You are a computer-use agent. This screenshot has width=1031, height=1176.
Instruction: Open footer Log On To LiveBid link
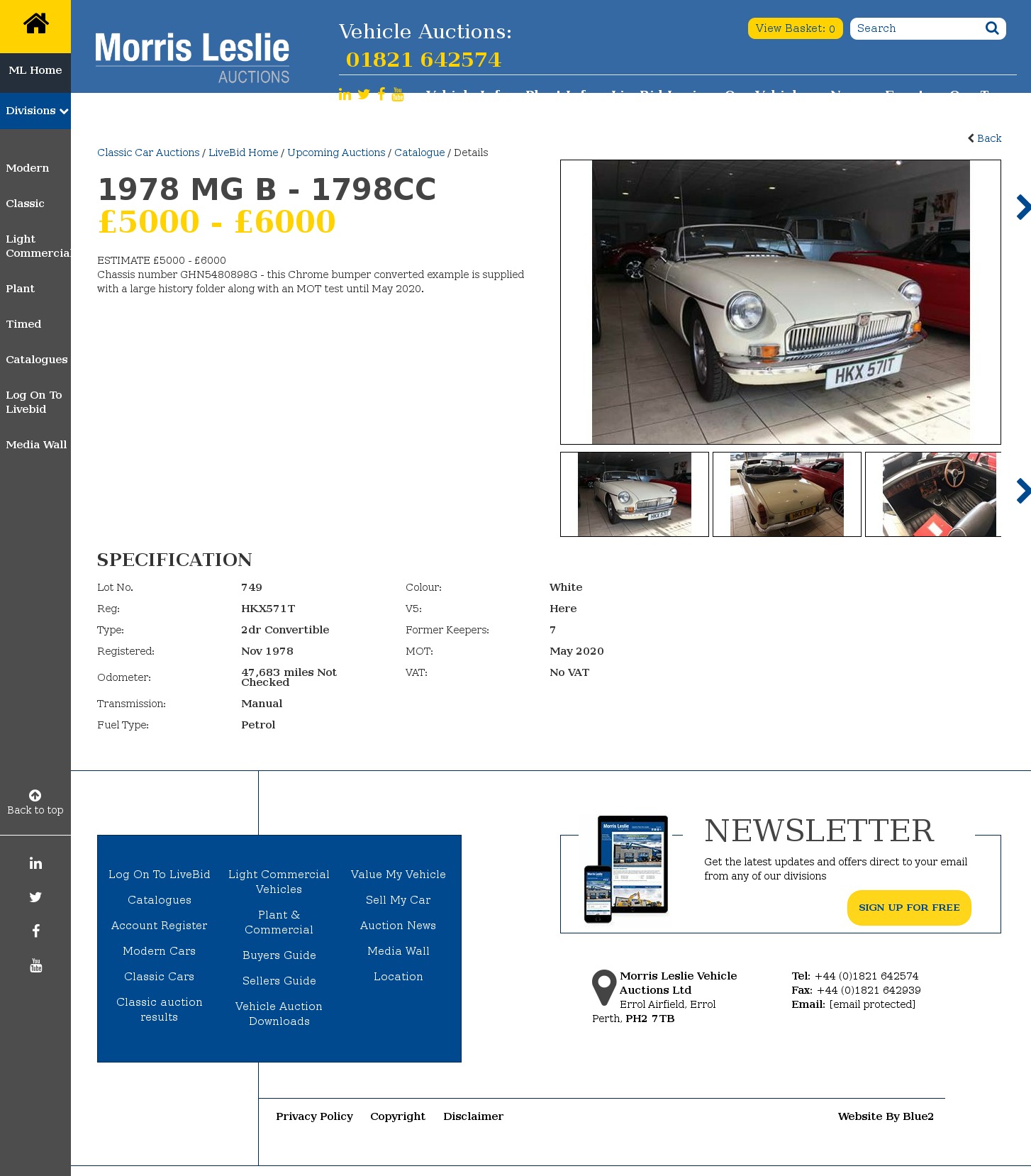point(160,875)
